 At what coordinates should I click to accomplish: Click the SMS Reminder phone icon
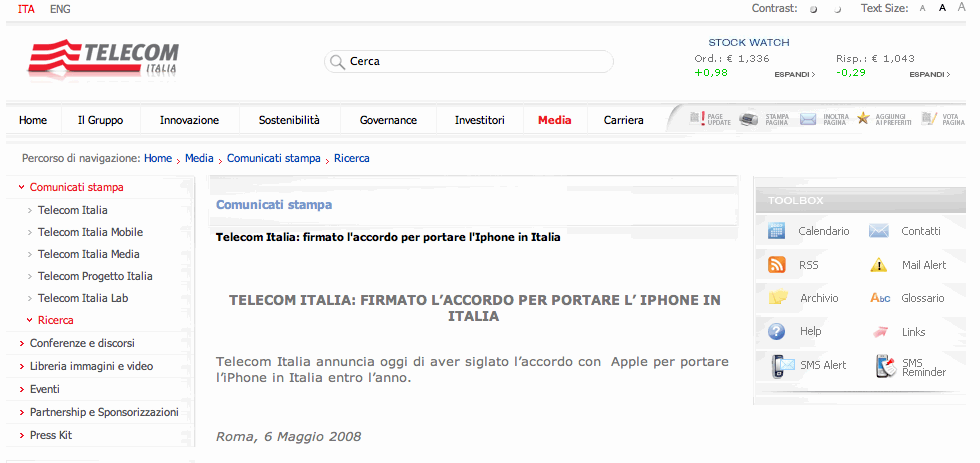[884, 366]
